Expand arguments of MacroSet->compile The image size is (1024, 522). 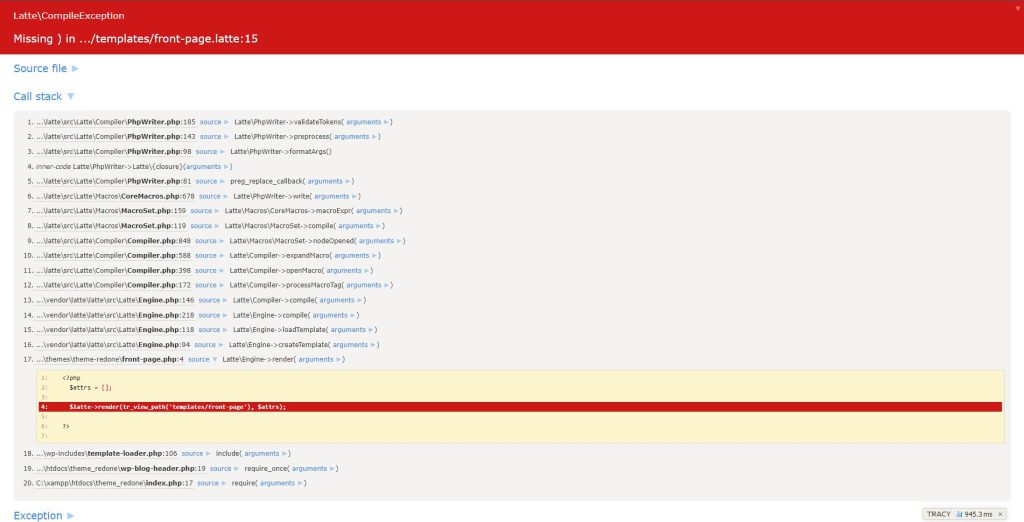(360, 226)
